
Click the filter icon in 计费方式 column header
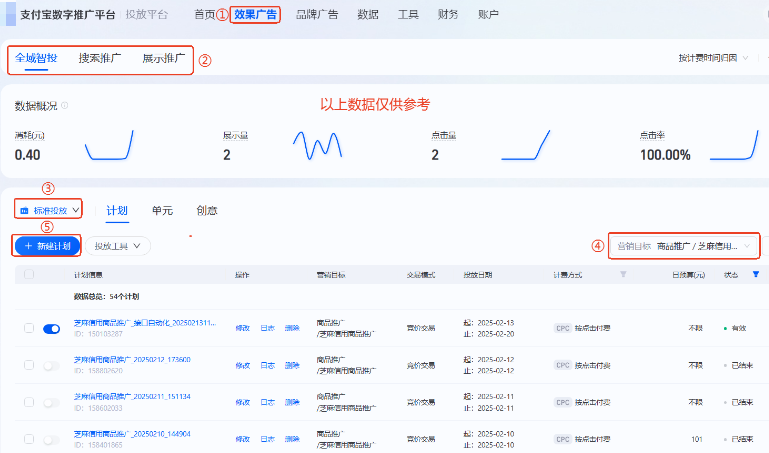(x=623, y=275)
